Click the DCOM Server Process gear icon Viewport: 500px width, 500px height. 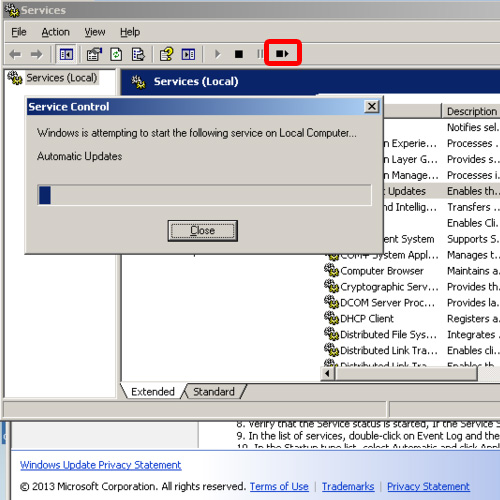point(331,302)
